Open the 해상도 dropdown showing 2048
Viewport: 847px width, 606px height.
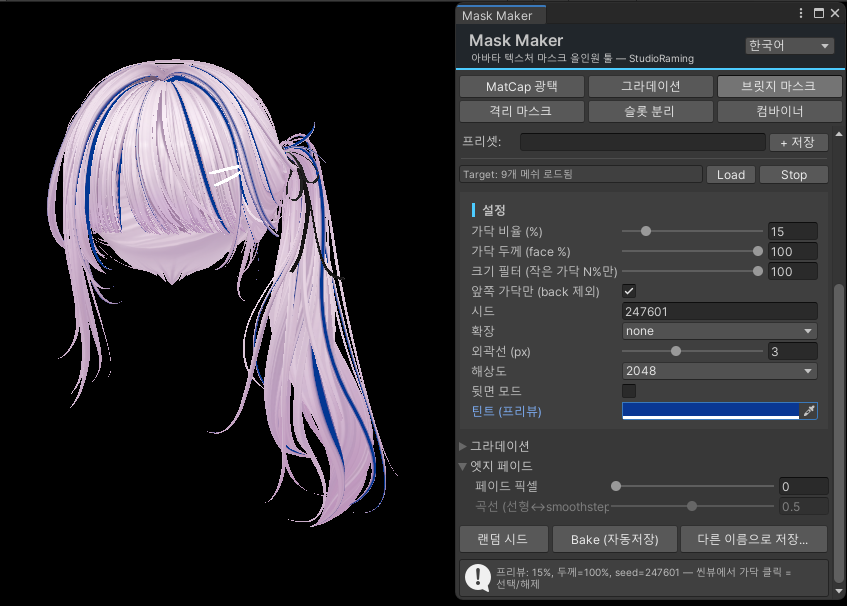coord(720,371)
